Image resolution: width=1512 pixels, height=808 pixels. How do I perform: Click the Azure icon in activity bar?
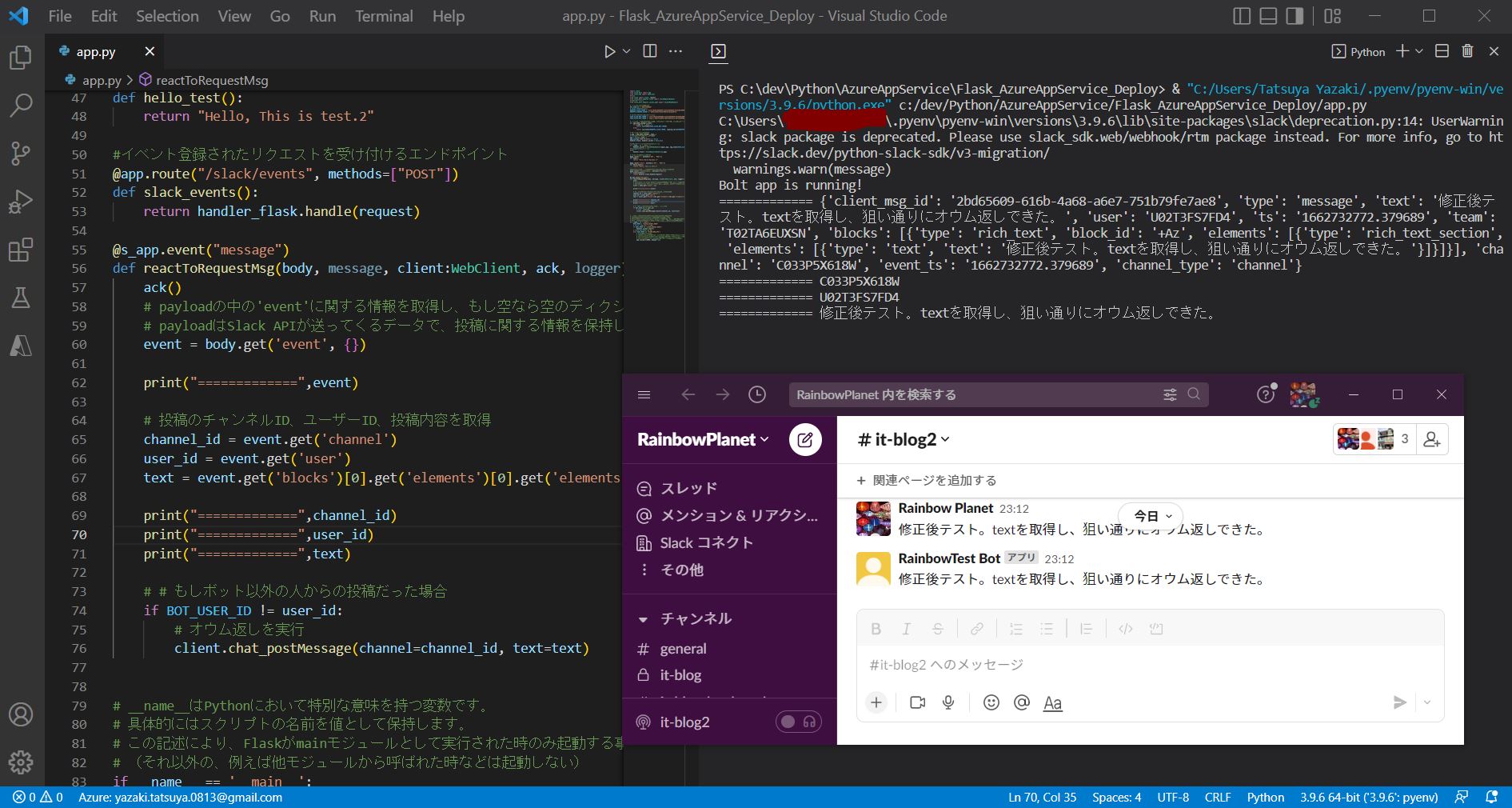(x=21, y=346)
